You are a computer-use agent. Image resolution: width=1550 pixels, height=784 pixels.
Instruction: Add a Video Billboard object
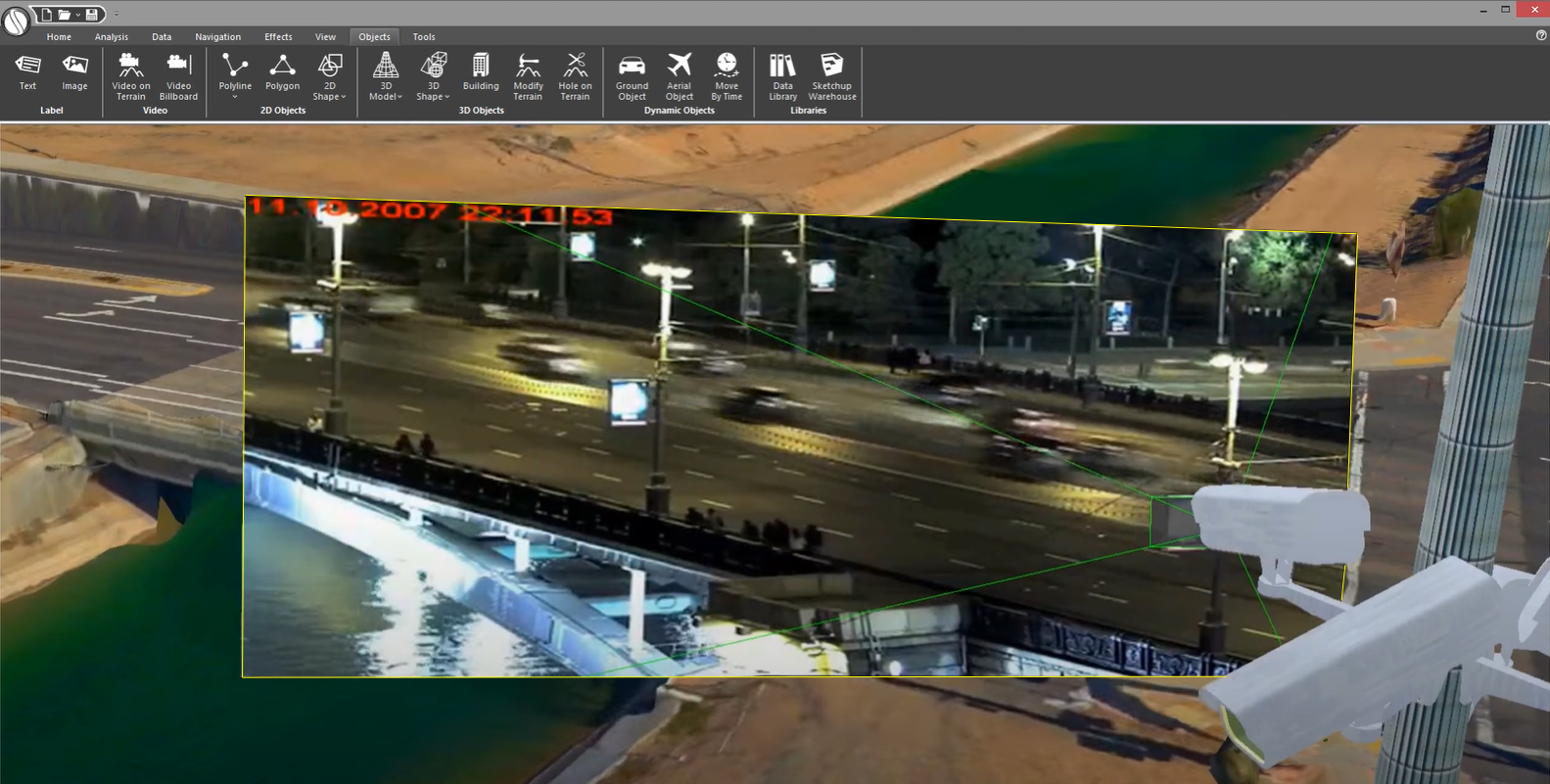click(178, 76)
